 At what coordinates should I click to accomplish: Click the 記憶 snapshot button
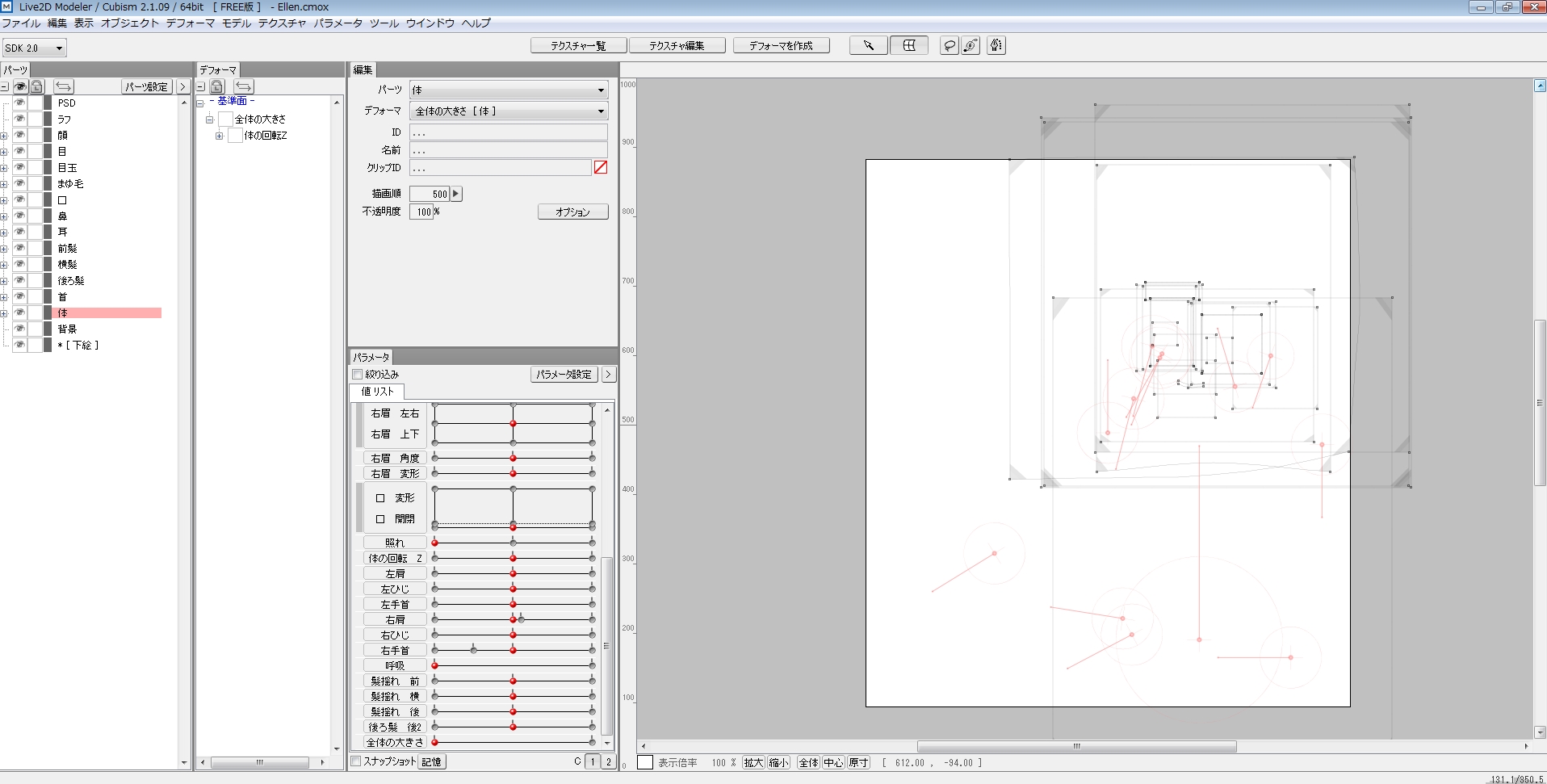(x=432, y=761)
